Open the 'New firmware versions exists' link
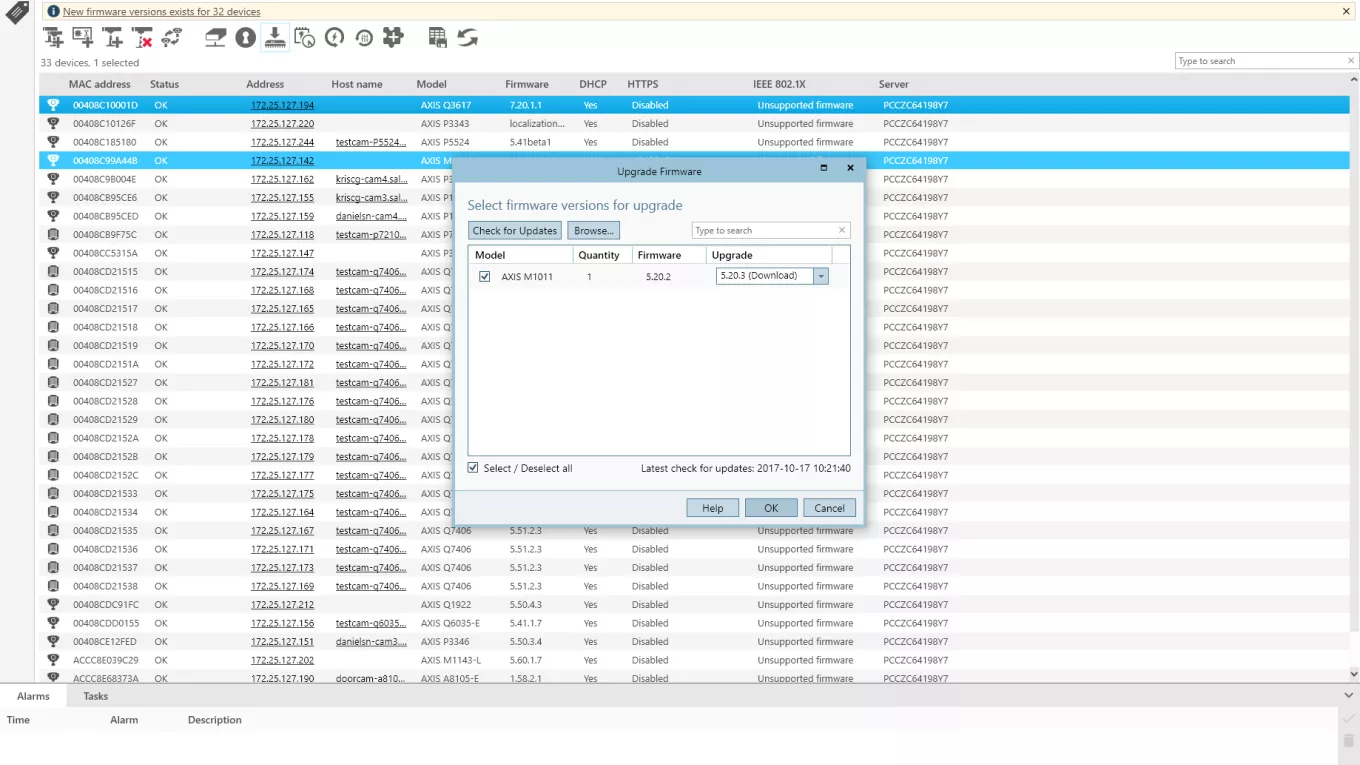This screenshot has width=1360, height=765. [161, 12]
